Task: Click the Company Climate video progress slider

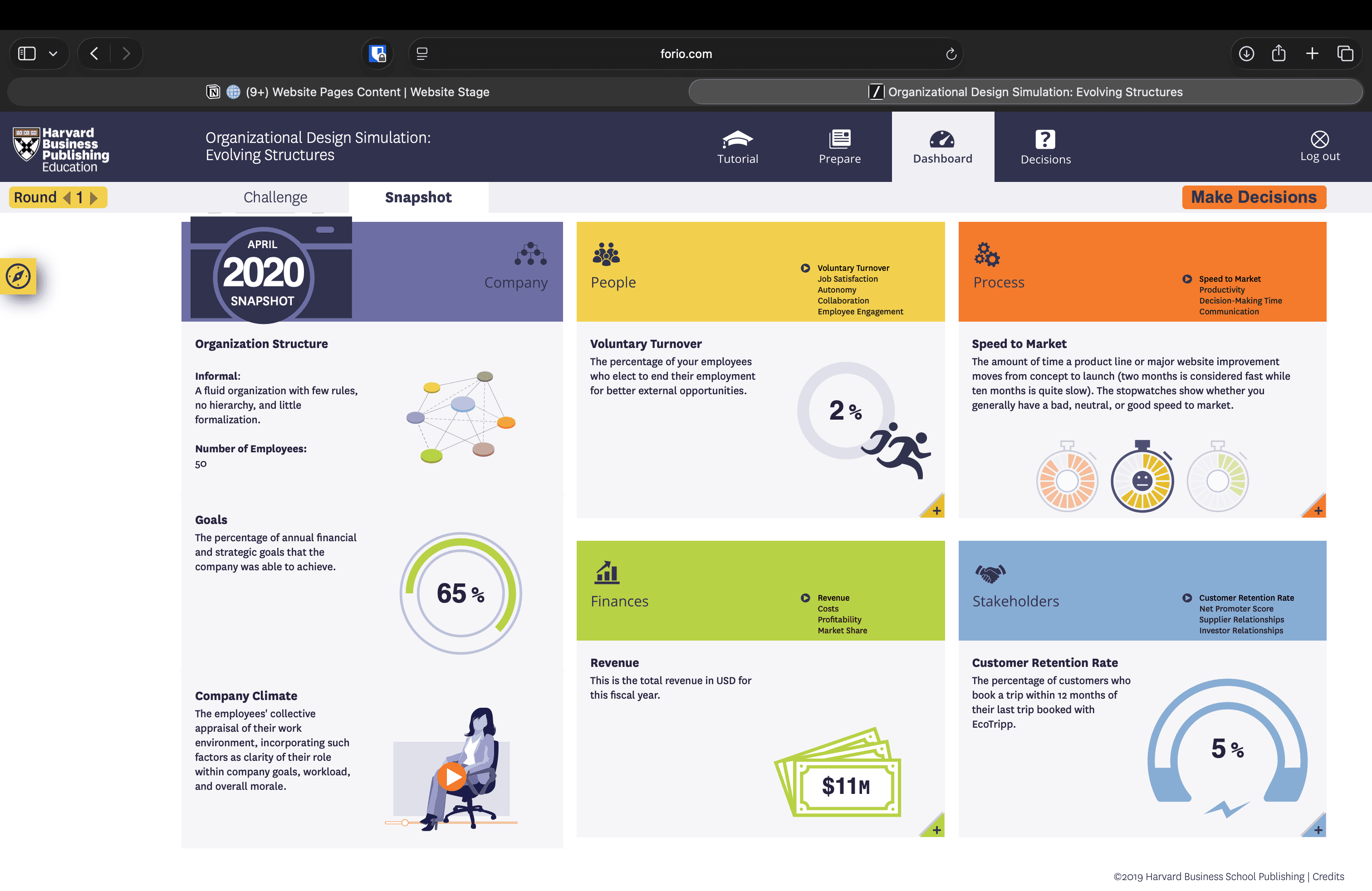Action: 405,822
